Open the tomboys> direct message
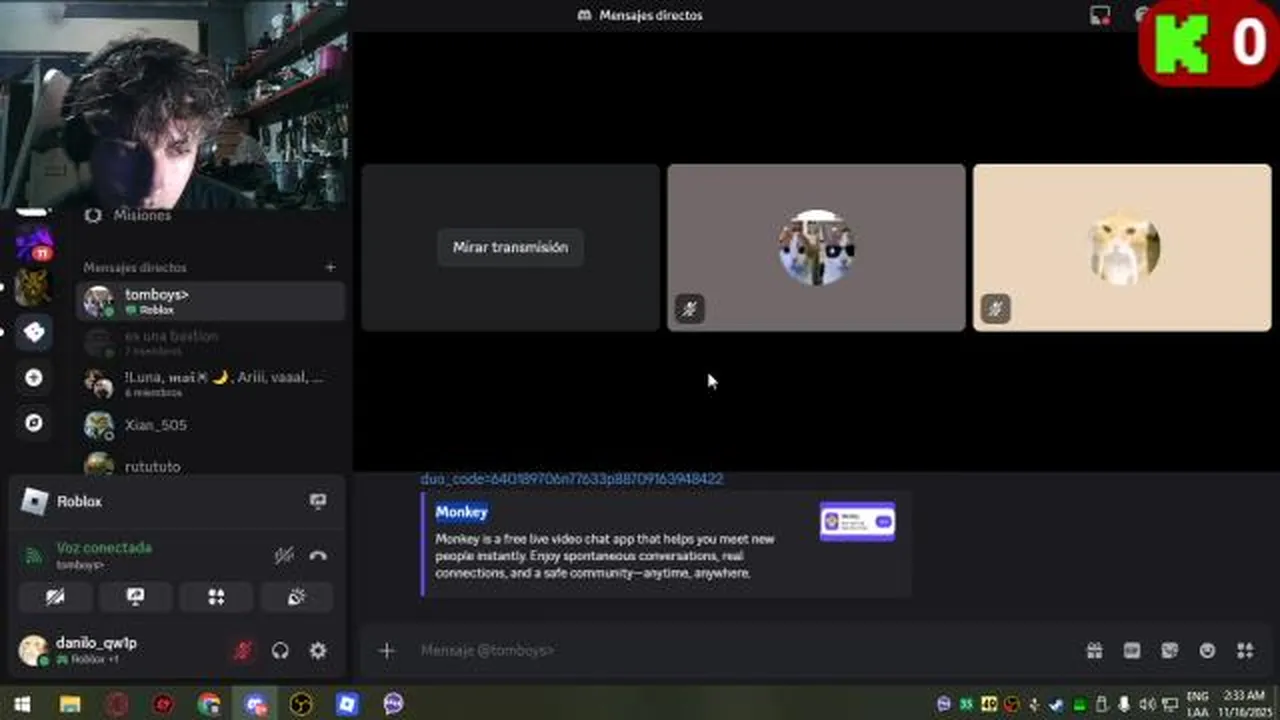 coord(210,301)
